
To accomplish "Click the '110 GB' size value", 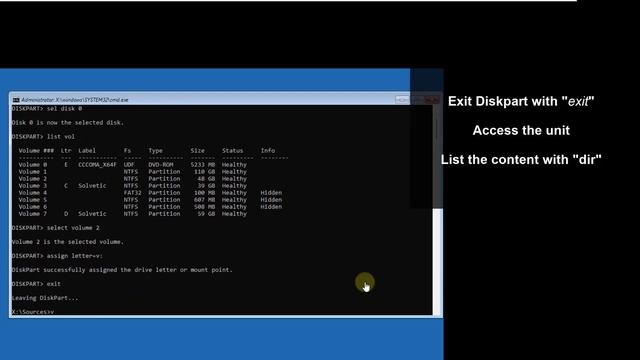I will click(x=204, y=172).
